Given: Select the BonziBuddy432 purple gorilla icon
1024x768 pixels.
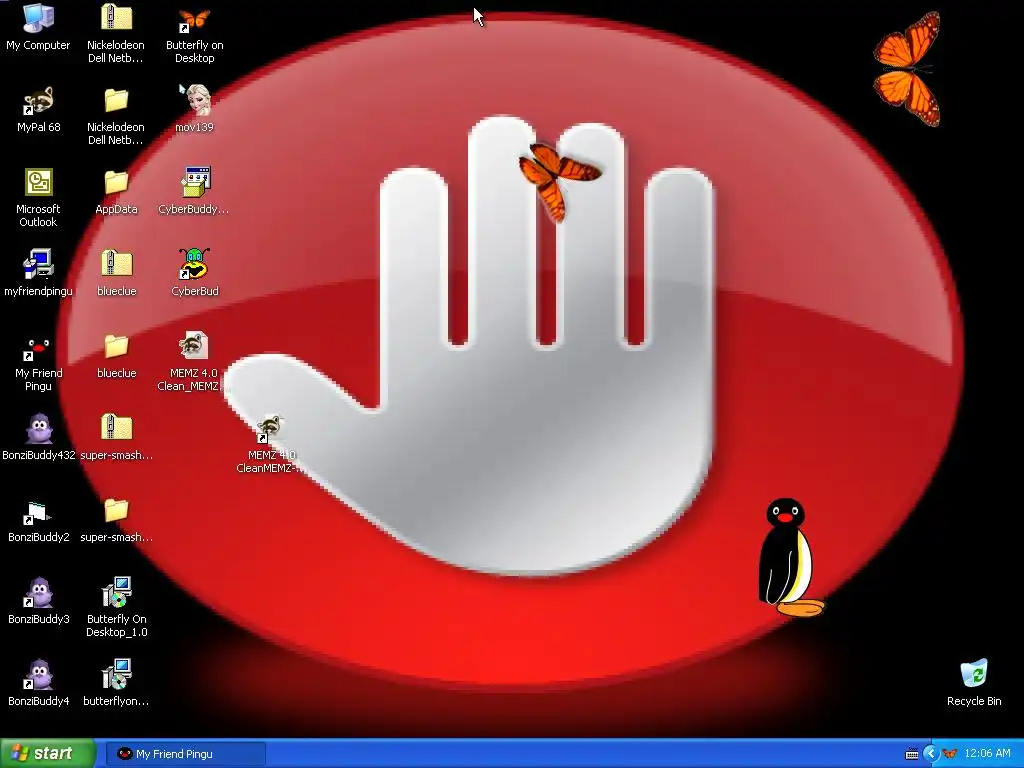Looking at the screenshot, I should click(x=39, y=429).
